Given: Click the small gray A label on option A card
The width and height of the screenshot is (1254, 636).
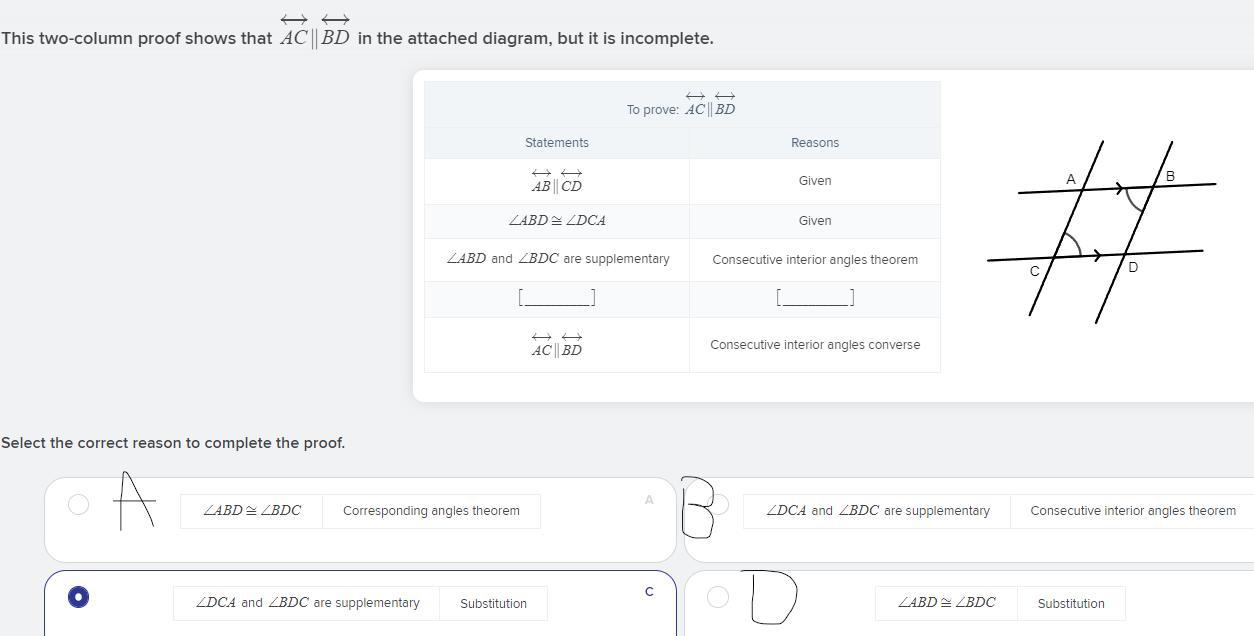Looking at the screenshot, I should click(x=649, y=500).
